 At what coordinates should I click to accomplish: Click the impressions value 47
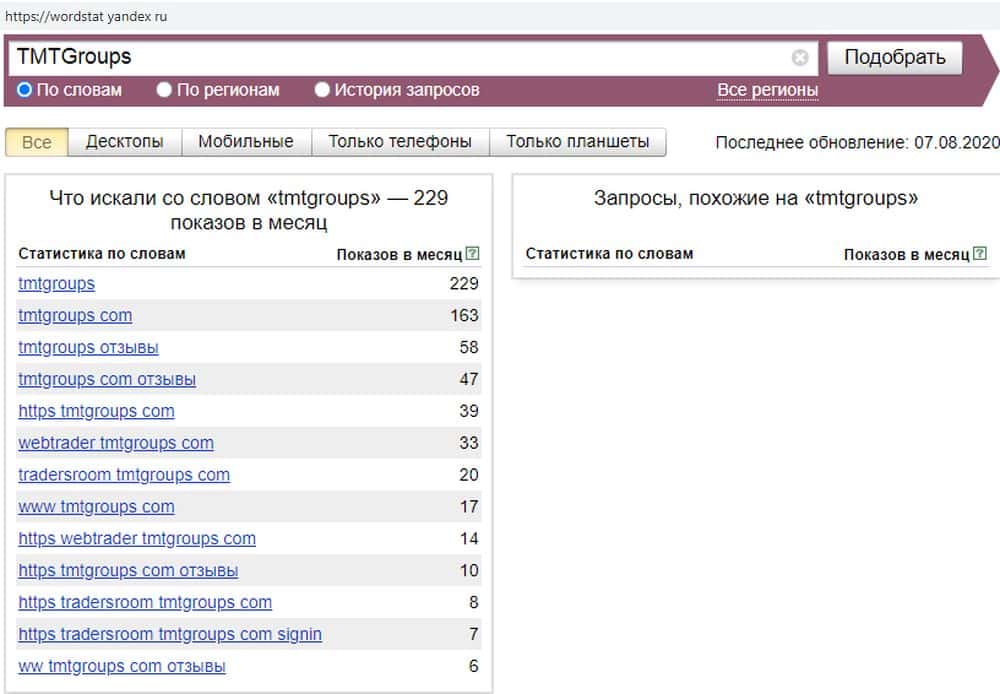469,380
